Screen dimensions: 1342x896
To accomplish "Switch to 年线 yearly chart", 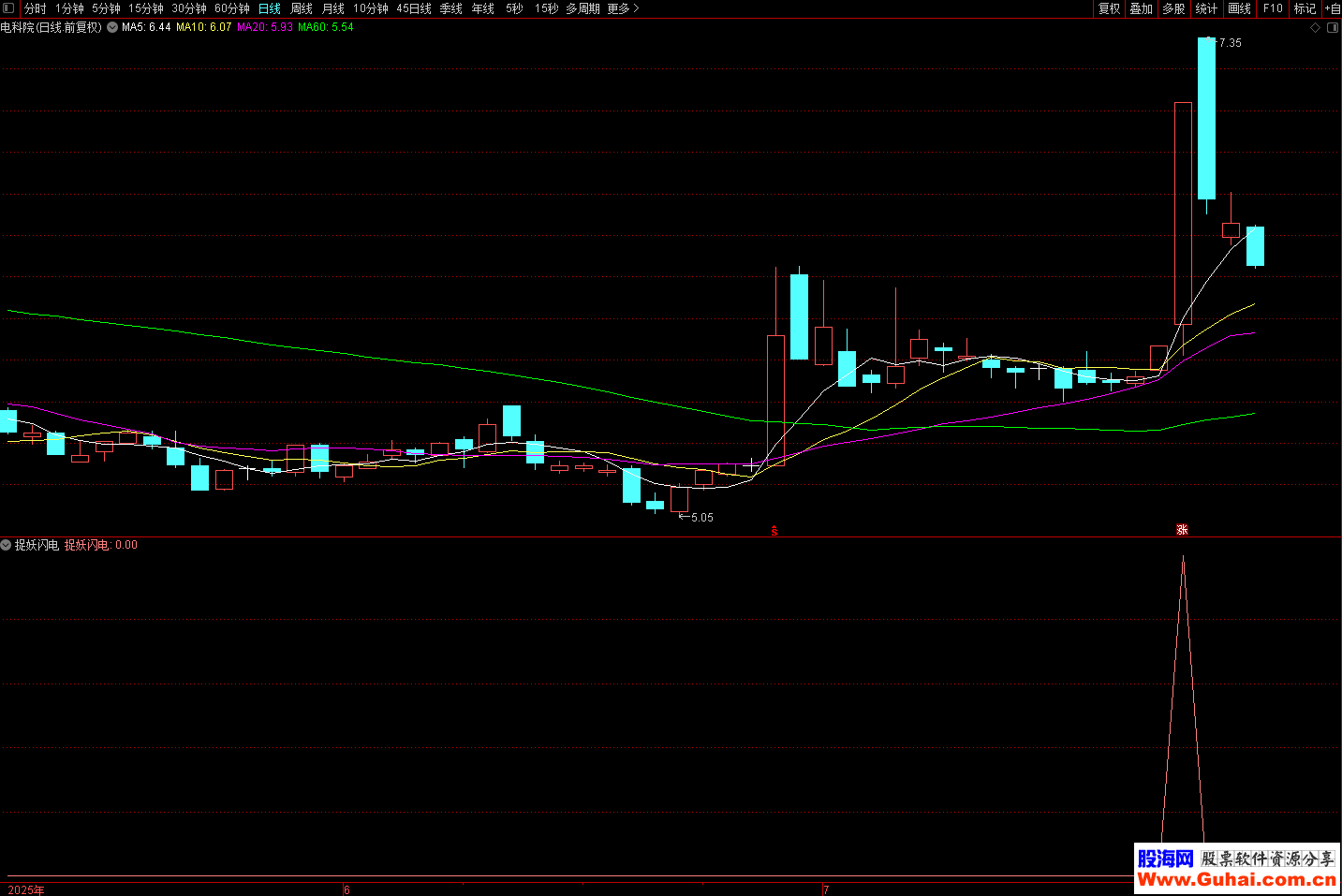I will pyautogui.click(x=483, y=8).
